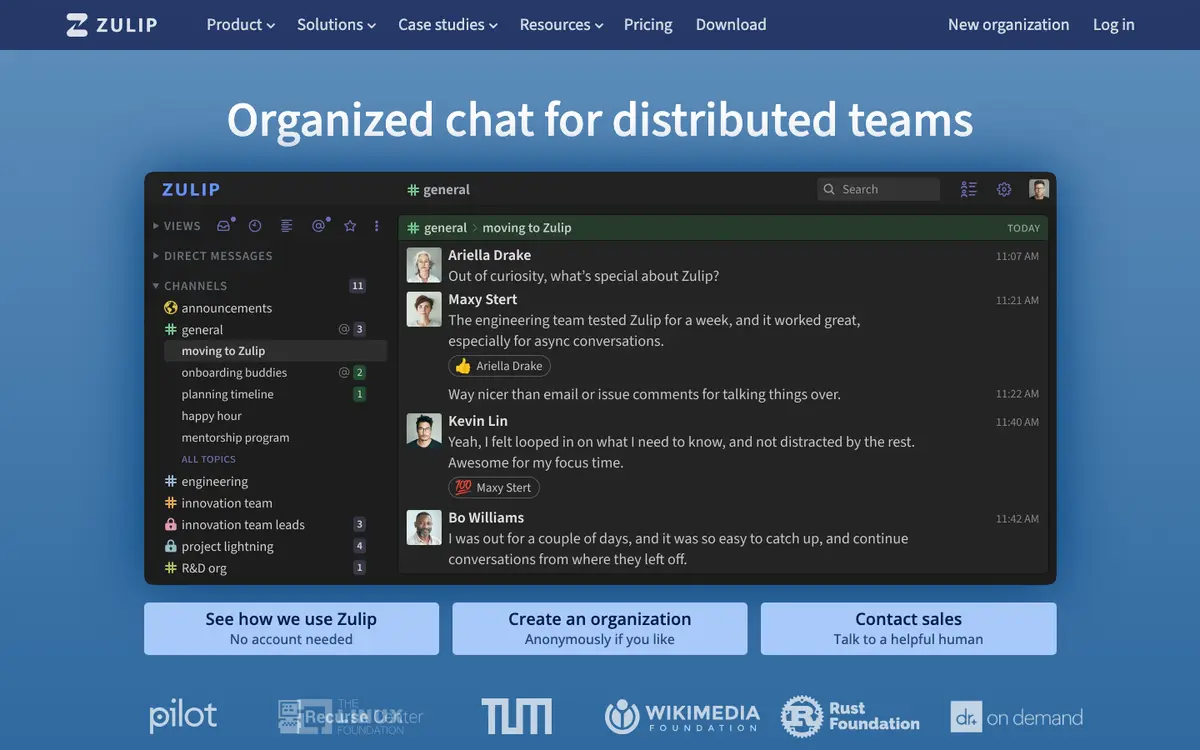Click the profile avatar in app header
This screenshot has width=1200, height=750.
(x=1039, y=189)
